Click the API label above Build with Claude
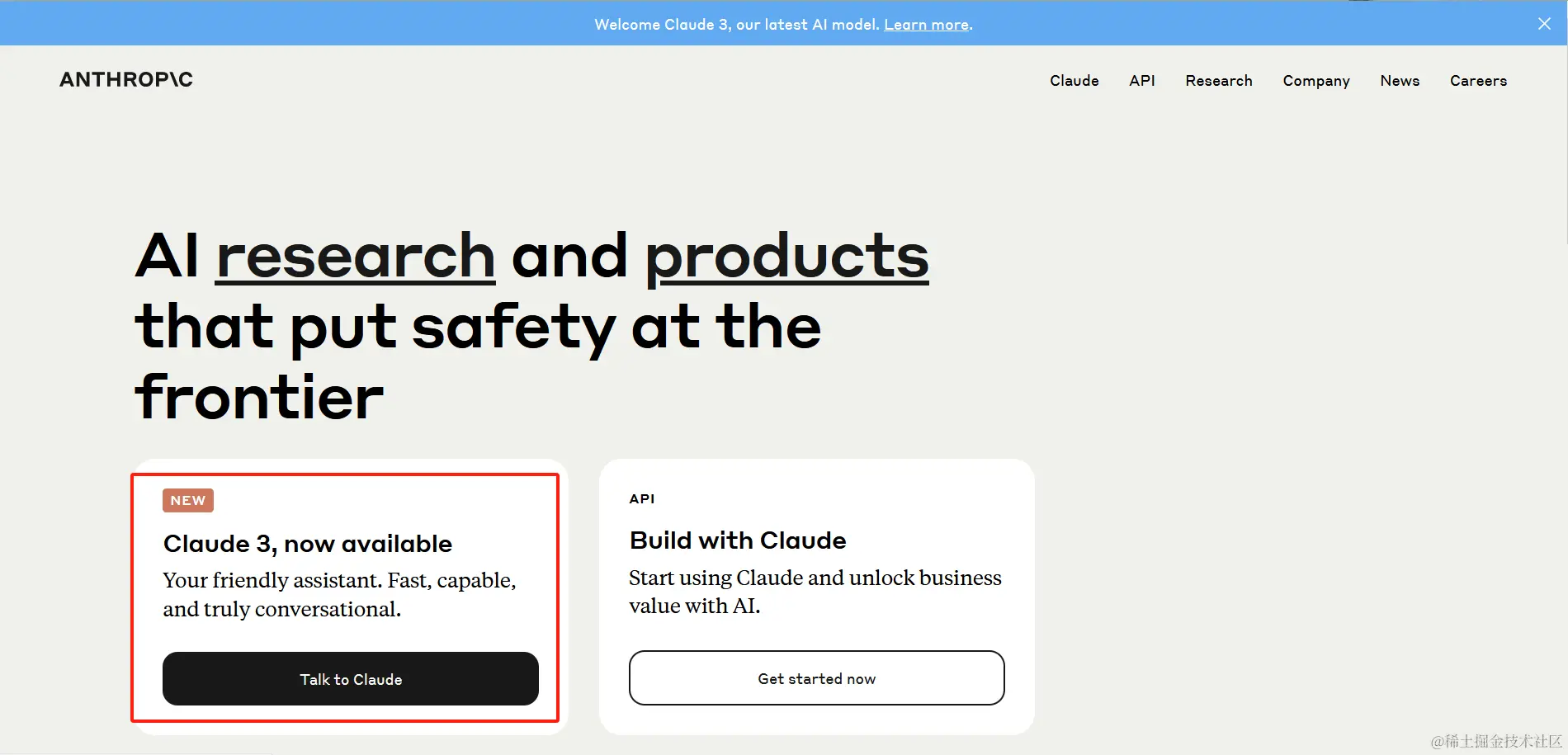1568x755 pixels. click(642, 498)
